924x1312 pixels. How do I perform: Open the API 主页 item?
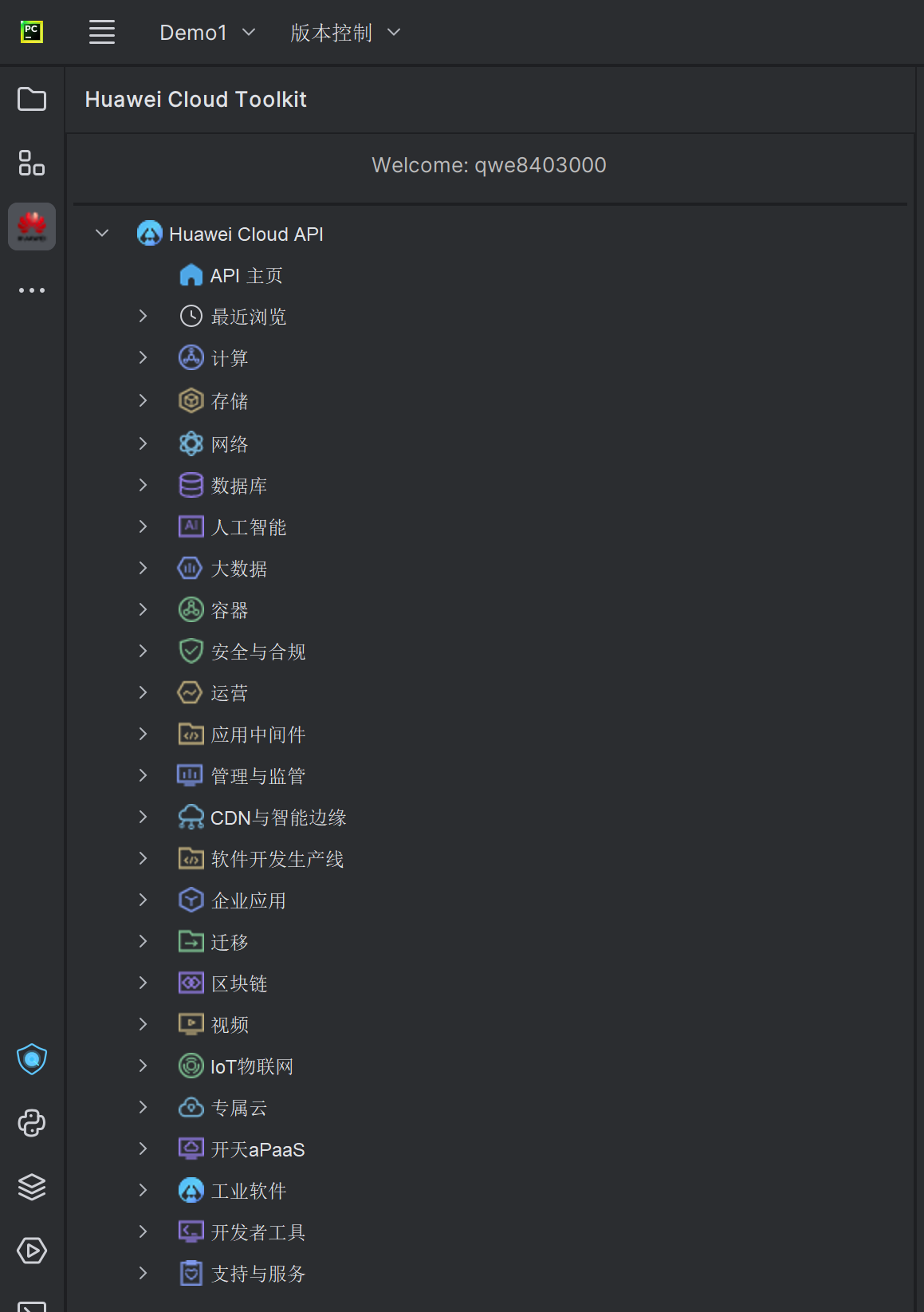[x=246, y=275]
